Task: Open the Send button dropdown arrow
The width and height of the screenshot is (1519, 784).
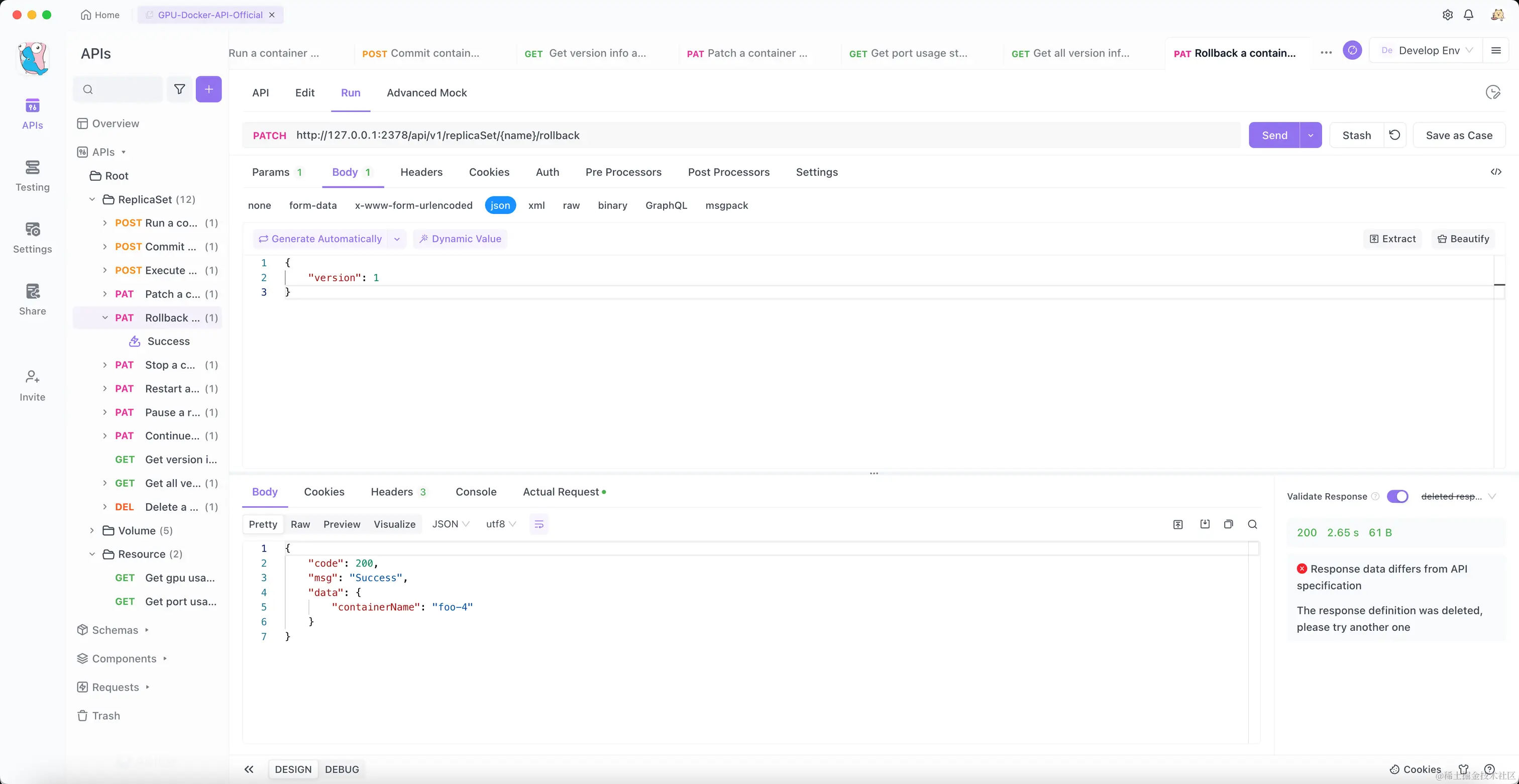Action: pos(1311,136)
